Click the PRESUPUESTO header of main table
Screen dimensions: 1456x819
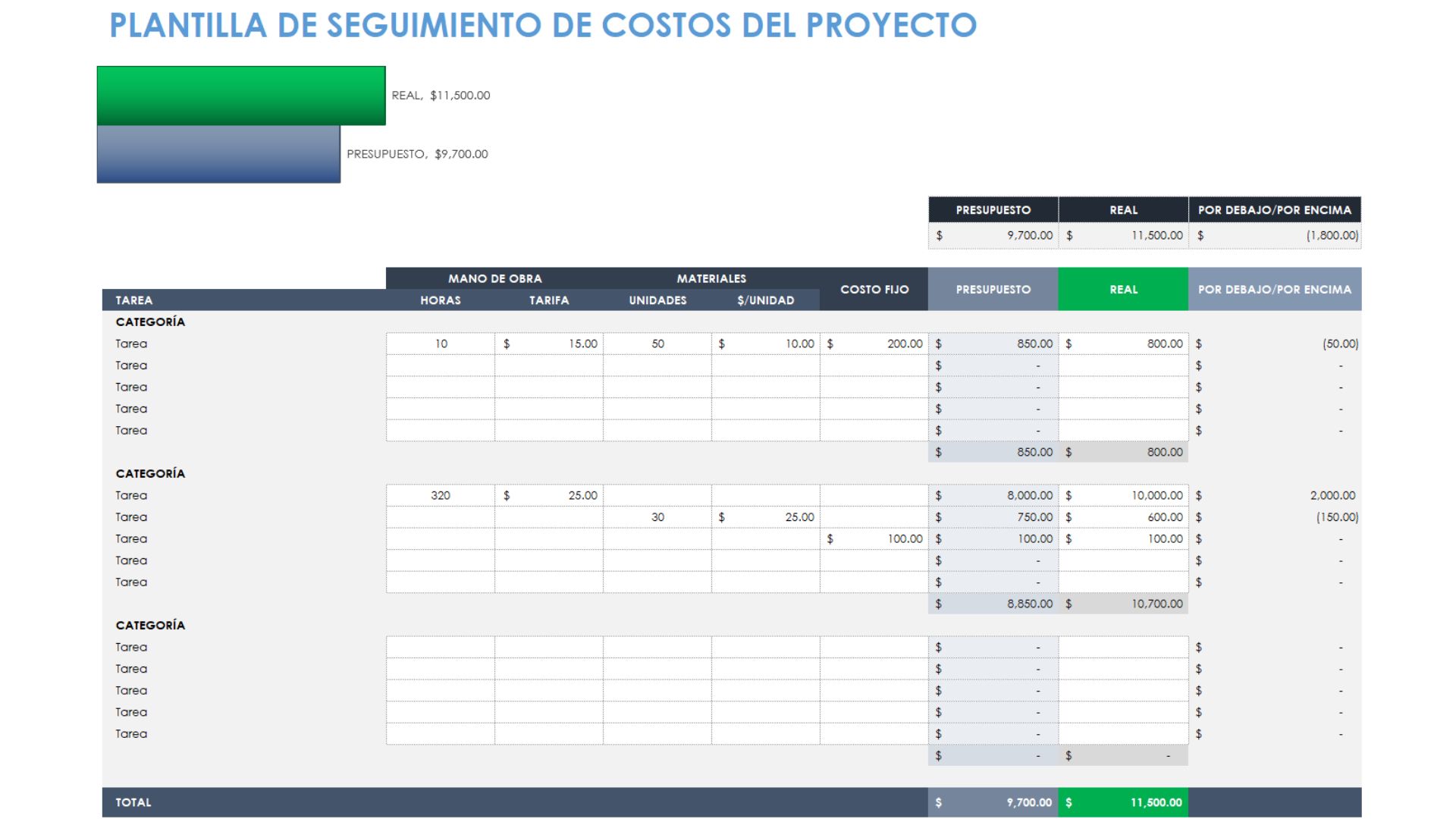[993, 289]
